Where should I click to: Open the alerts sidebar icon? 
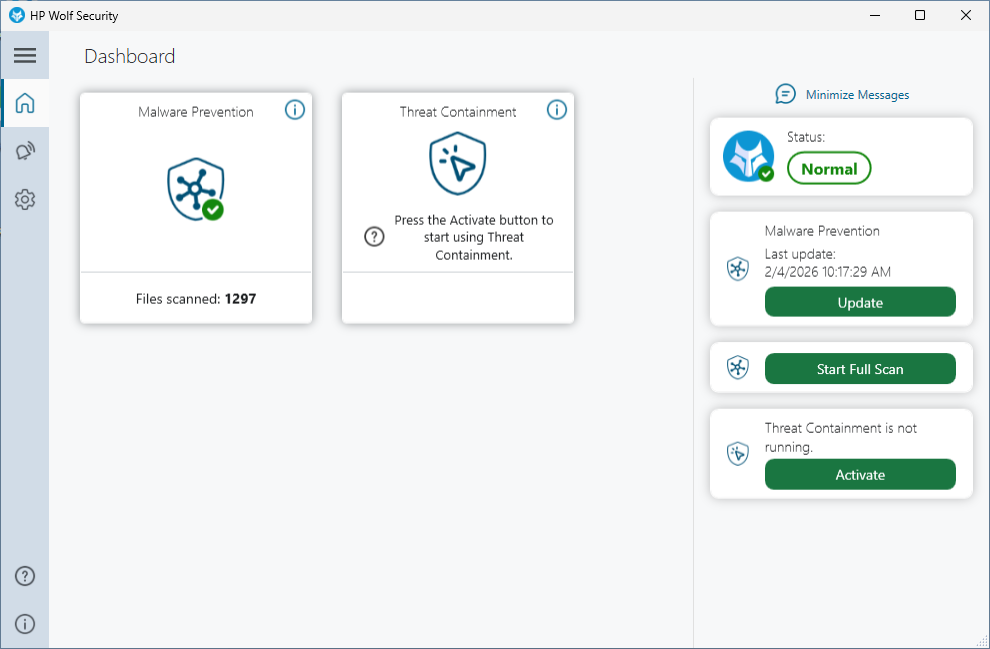pos(25,151)
